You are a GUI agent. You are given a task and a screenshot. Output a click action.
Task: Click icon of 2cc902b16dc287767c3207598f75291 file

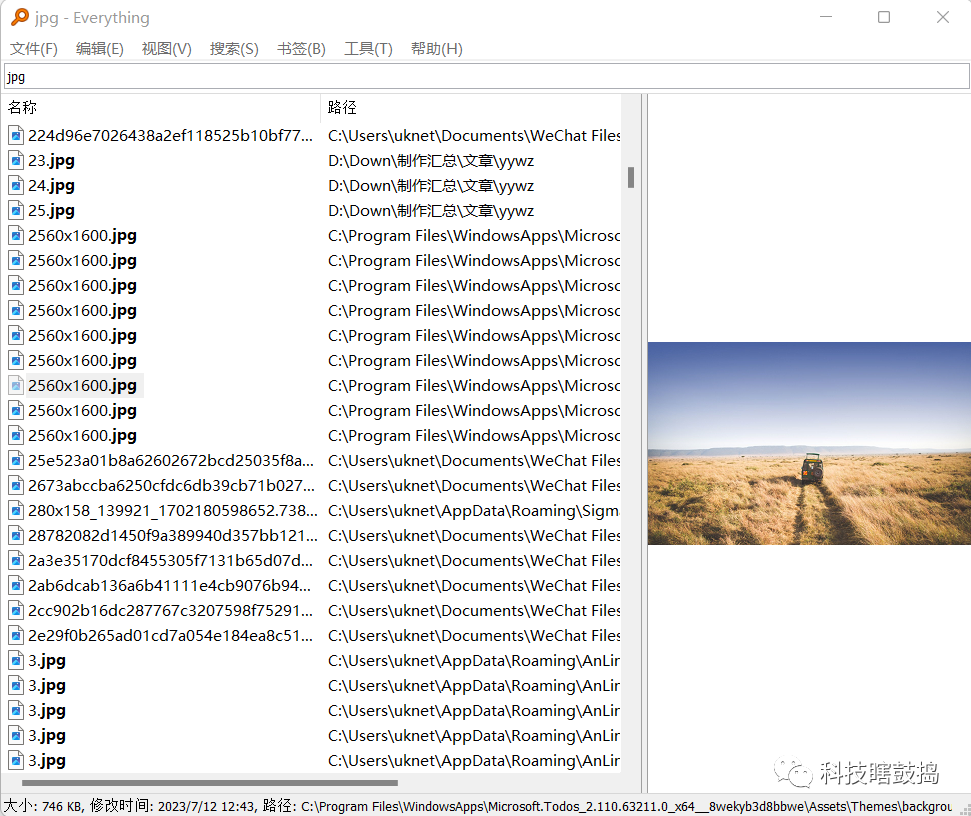point(16,610)
